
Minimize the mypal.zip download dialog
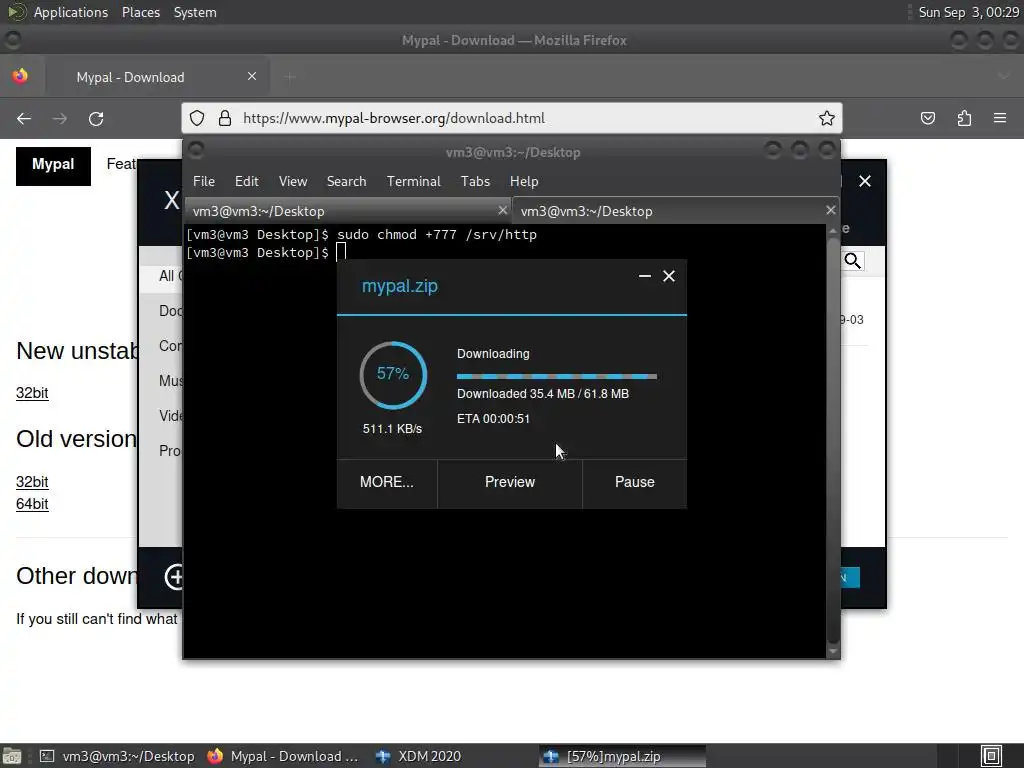(x=645, y=276)
